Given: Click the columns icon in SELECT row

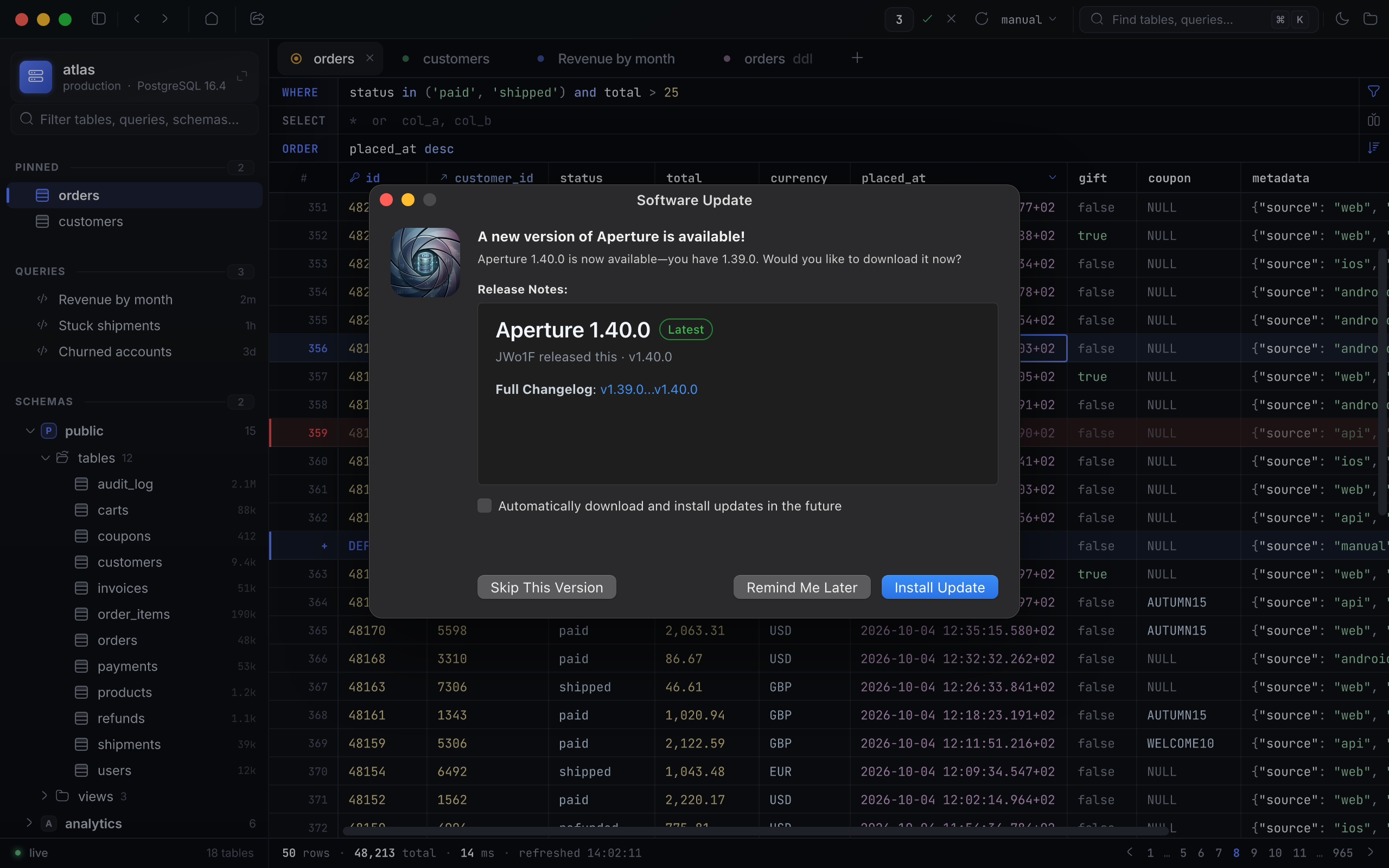Looking at the screenshot, I should pyautogui.click(x=1373, y=120).
